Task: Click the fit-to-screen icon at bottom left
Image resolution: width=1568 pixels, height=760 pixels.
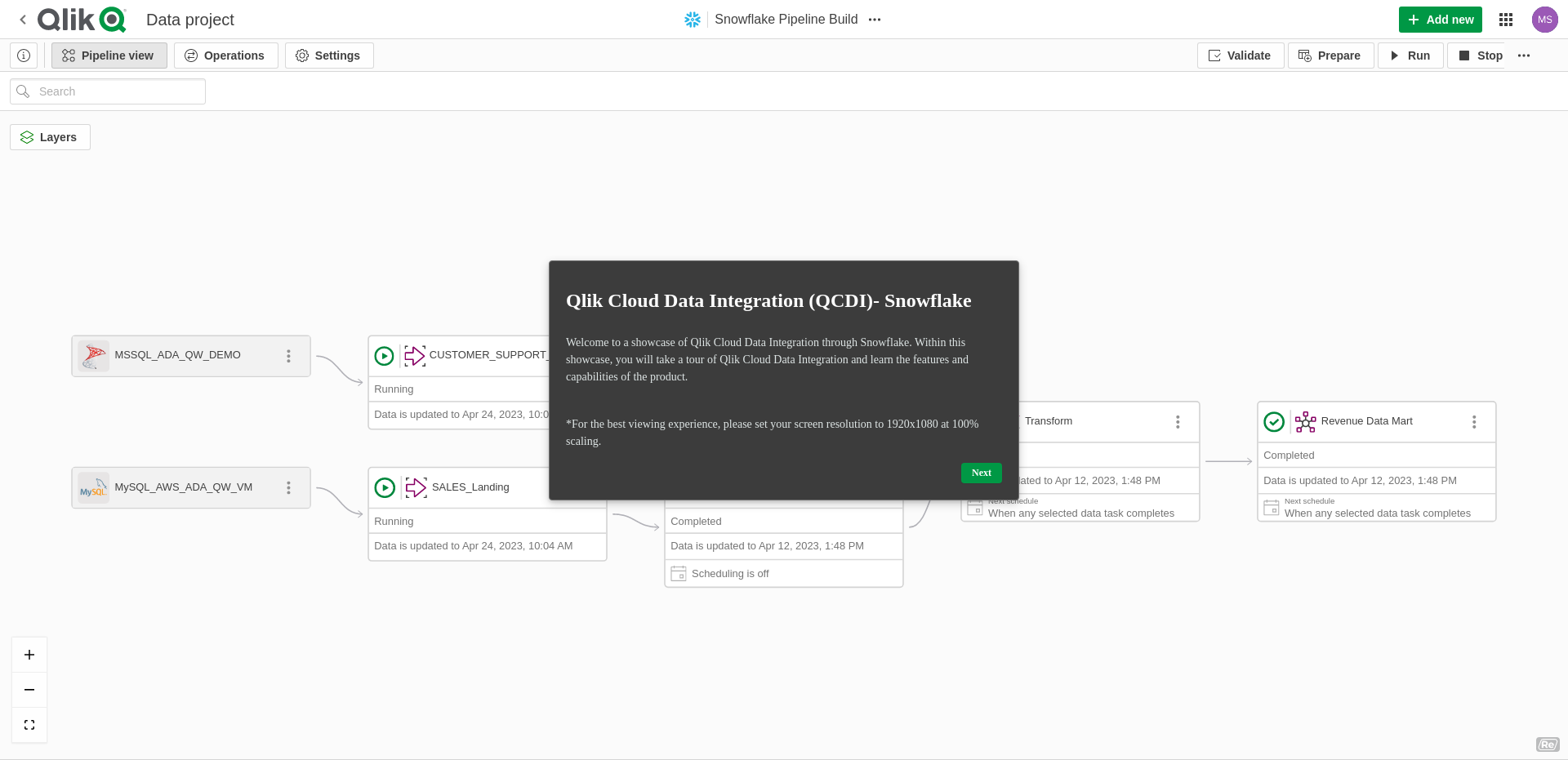Action: (x=29, y=724)
